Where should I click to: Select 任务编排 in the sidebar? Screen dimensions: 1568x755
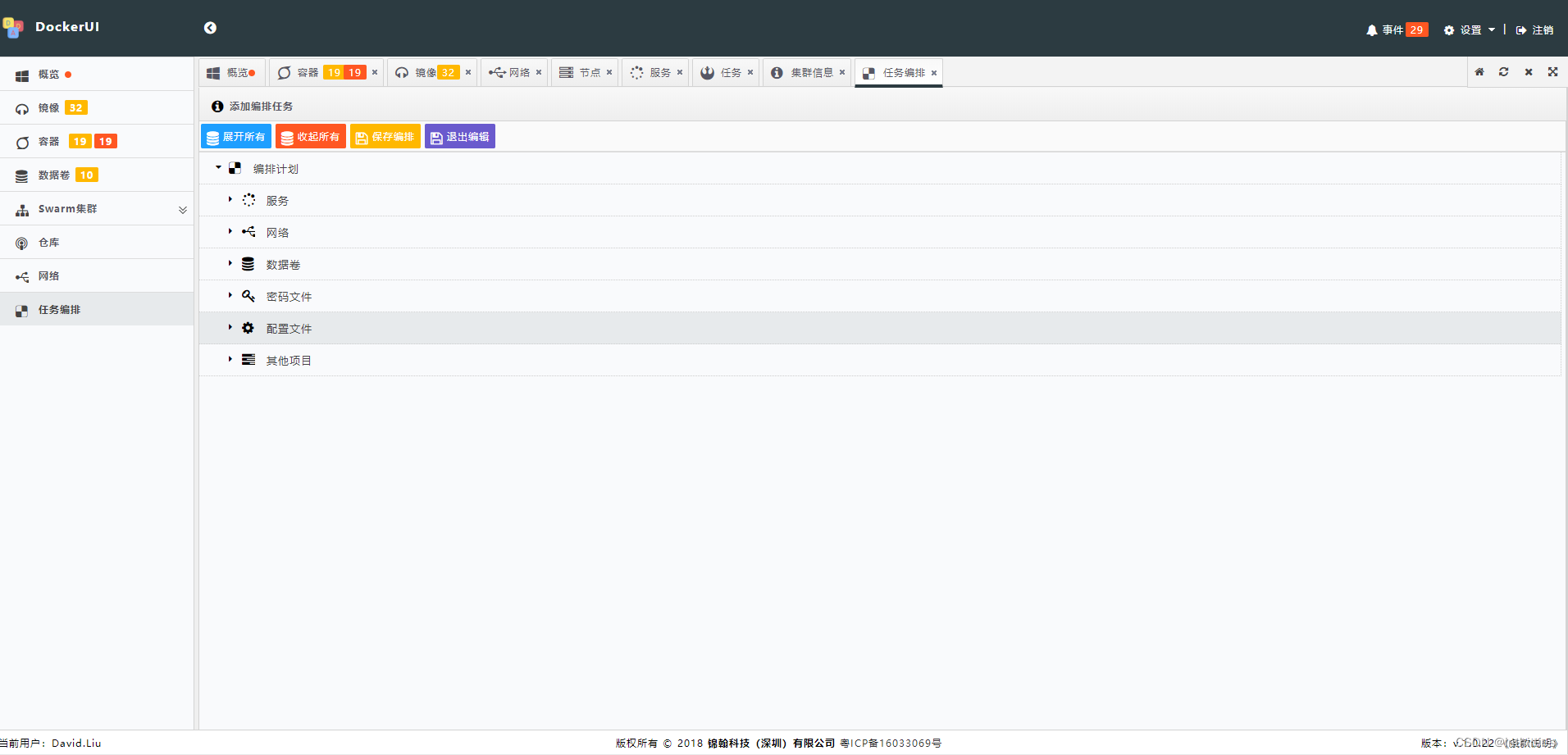coord(97,309)
